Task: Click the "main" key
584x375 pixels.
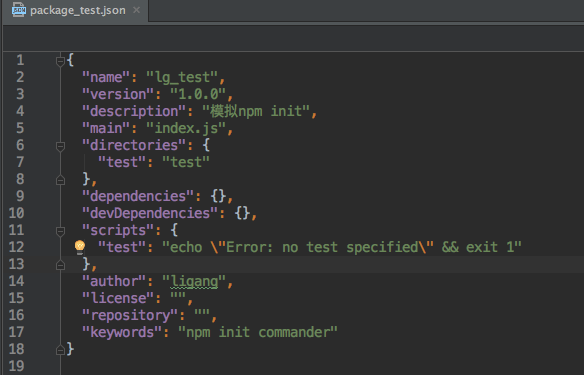Action: [x=106, y=128]
